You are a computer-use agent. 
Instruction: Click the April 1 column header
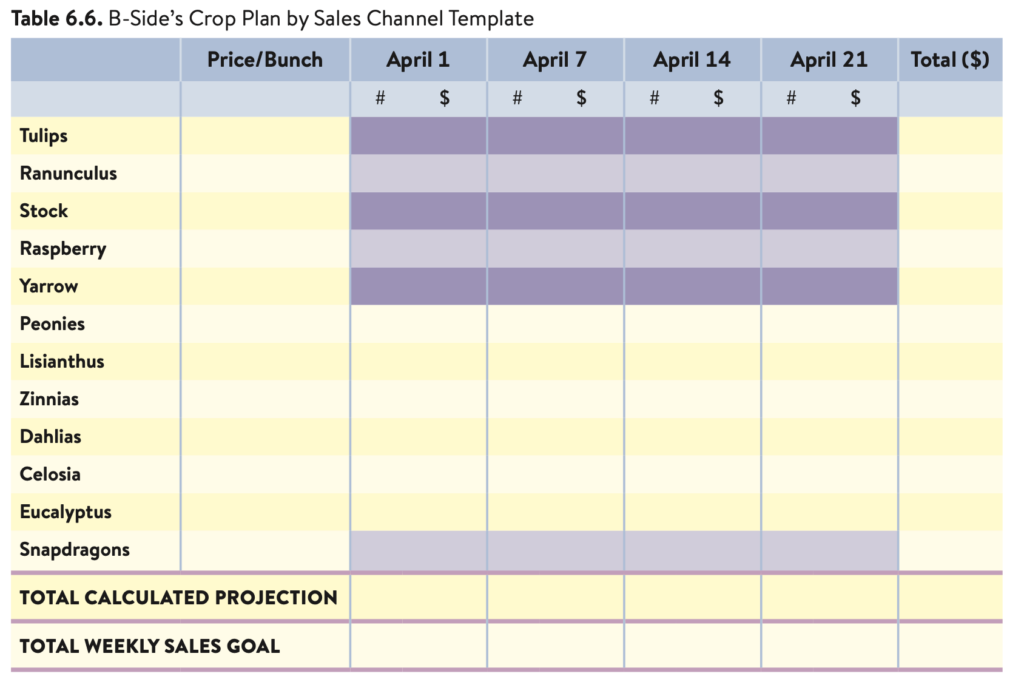[418, 59]
